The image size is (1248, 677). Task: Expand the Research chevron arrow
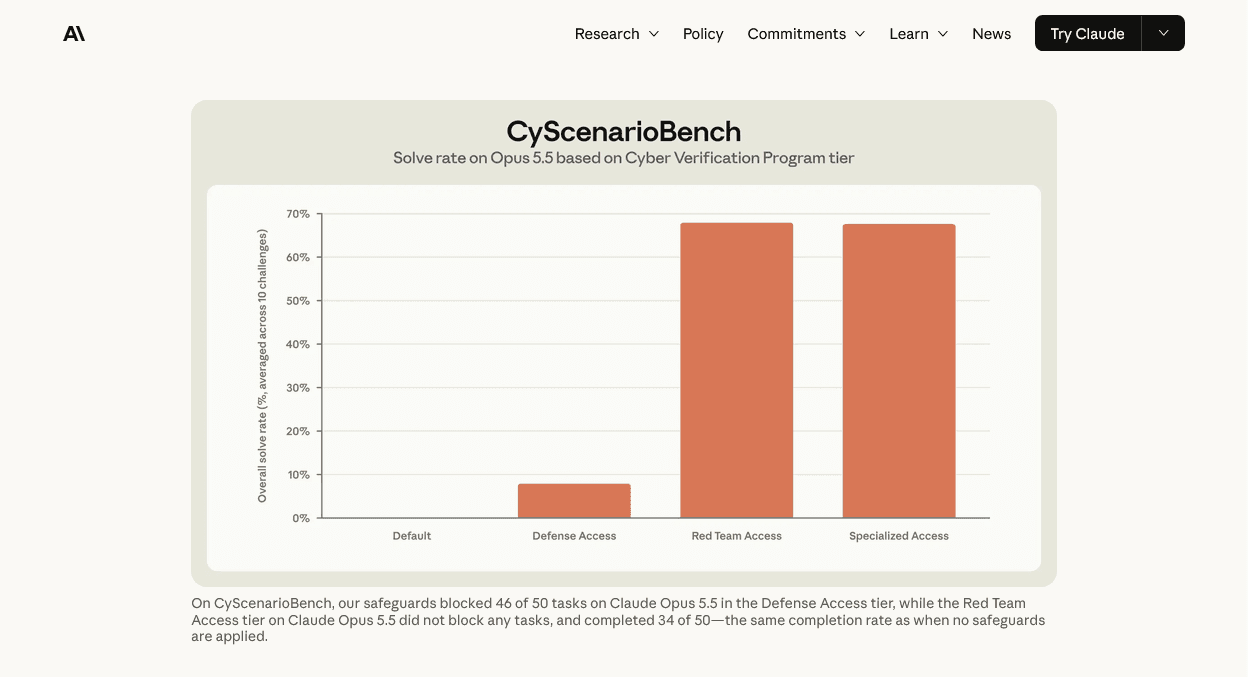[x=654, y=34]
